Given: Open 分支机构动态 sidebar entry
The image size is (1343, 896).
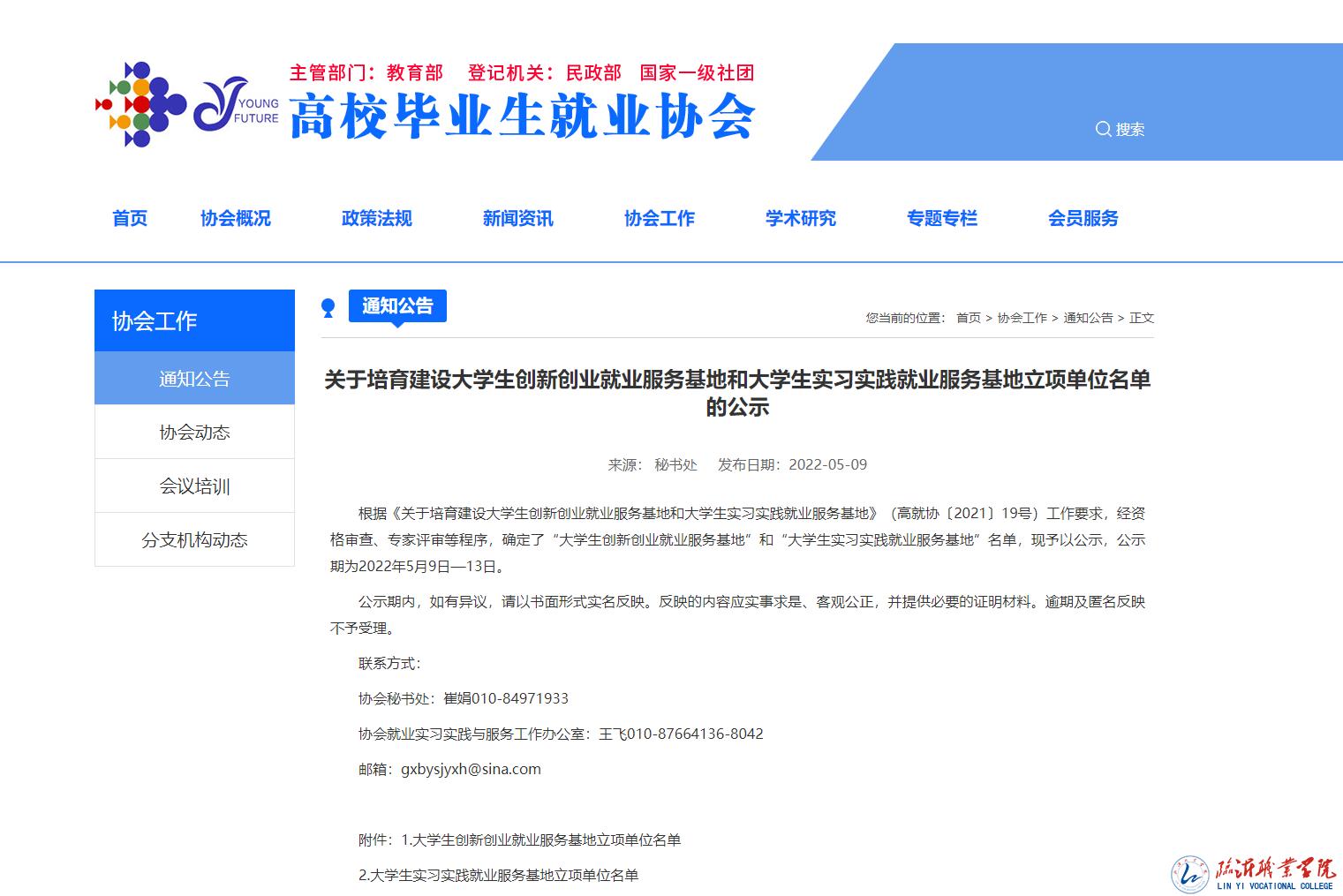Looking at the screenshot, I should (x=194, y=540).
